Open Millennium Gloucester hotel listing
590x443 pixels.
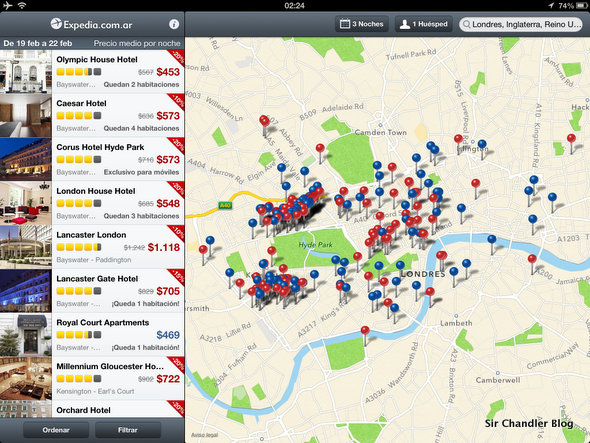[x=92, y=378]
